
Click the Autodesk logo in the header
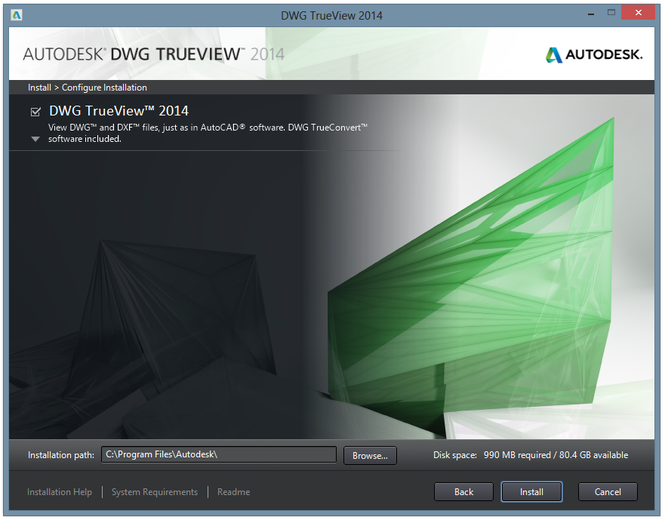[x=594, y=55]
